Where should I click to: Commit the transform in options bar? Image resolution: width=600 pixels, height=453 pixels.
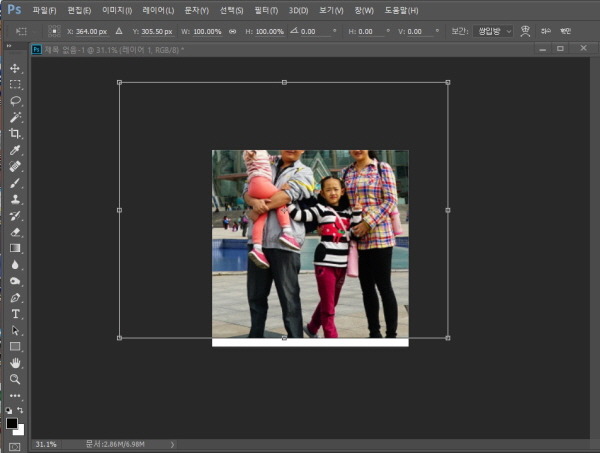566,31
